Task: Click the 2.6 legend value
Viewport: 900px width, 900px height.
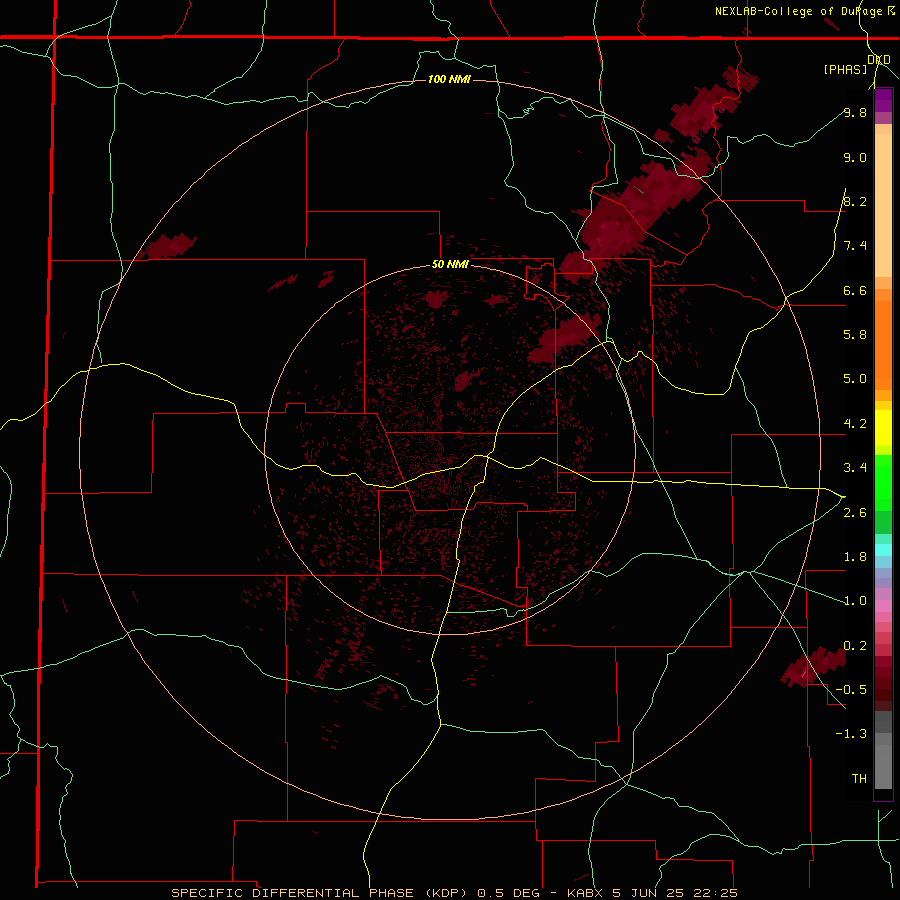Action: tap(855, 513)
